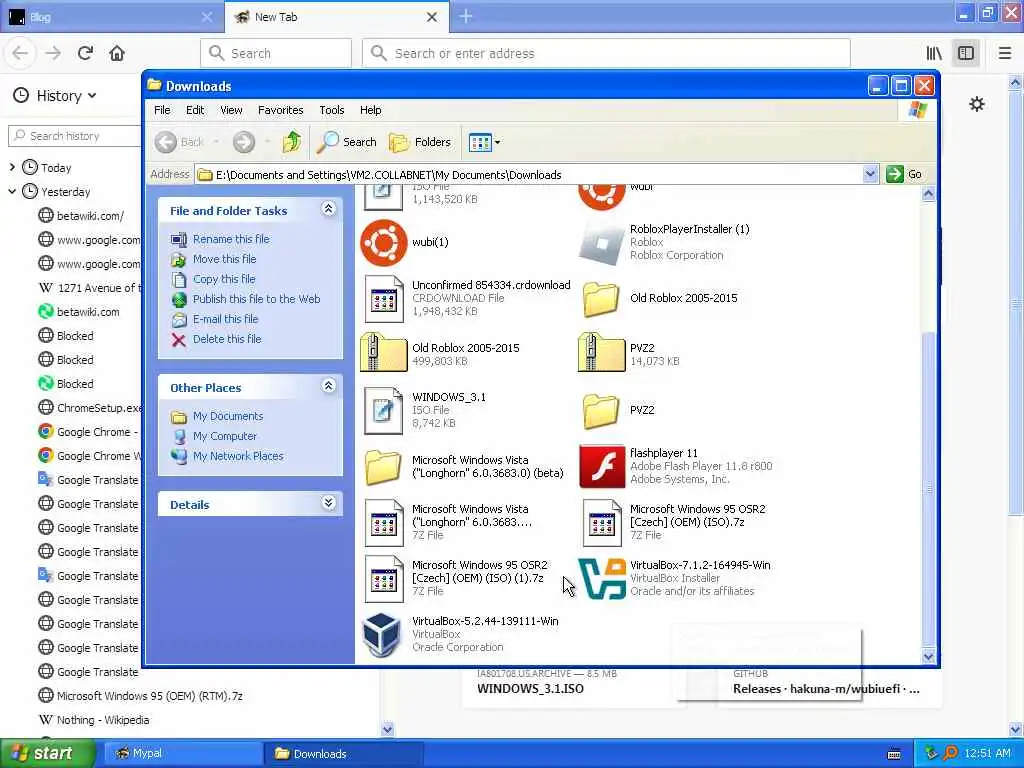
Task: Go to My Documents in Other Places
Action: point(228,416)
